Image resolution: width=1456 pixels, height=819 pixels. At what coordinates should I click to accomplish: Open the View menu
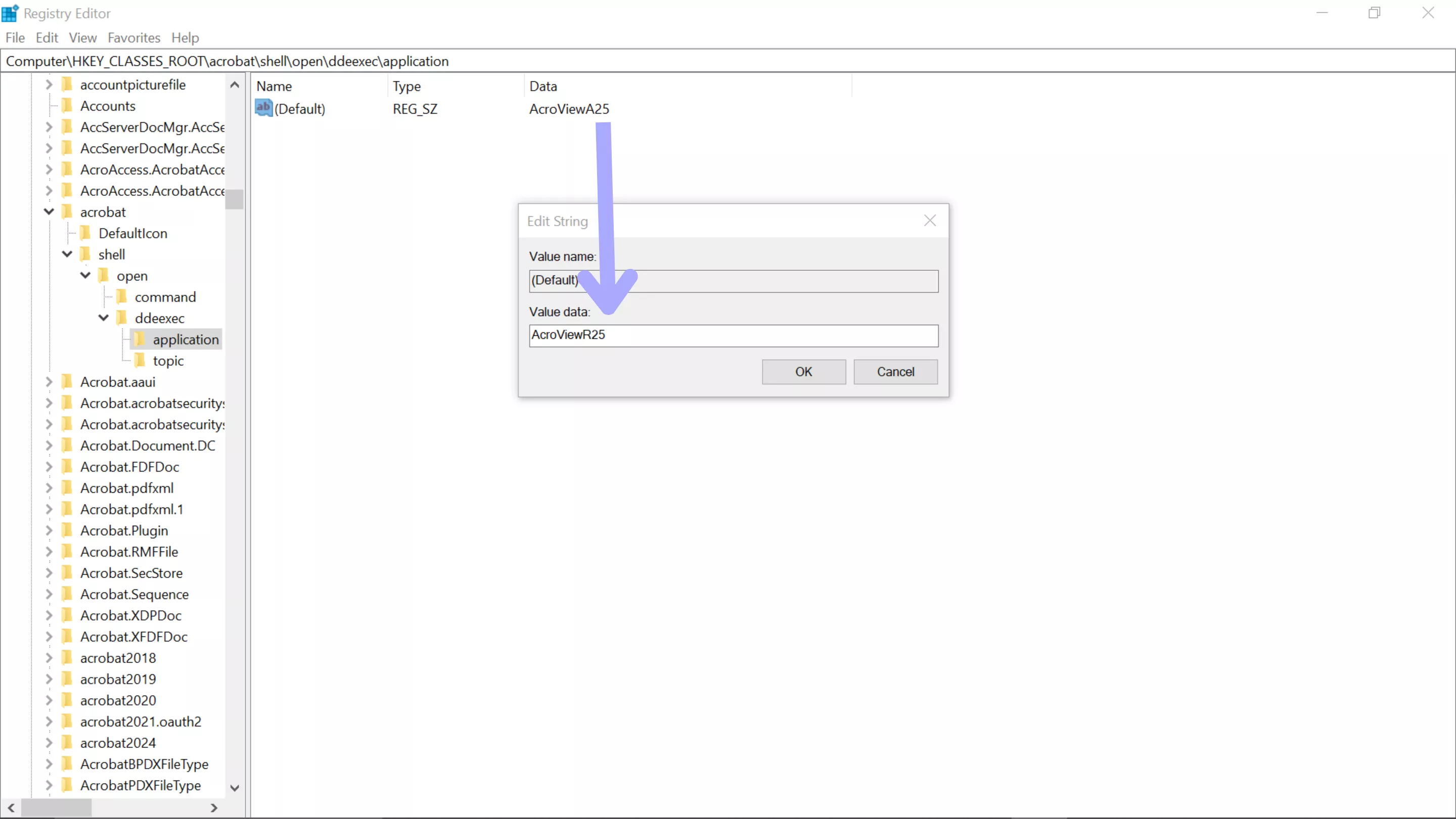point(82,37)
